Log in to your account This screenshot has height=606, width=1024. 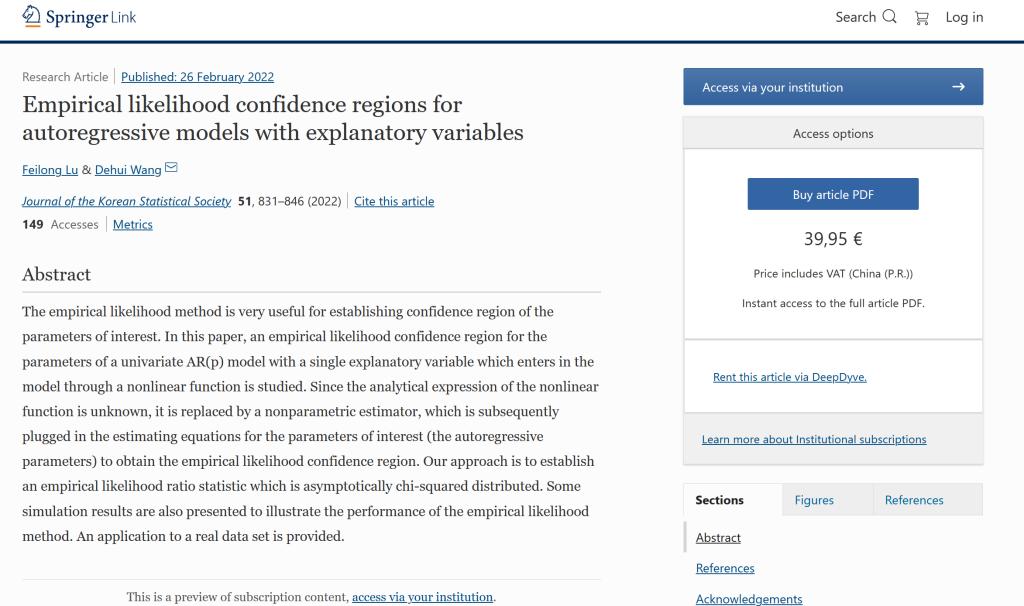964,17
